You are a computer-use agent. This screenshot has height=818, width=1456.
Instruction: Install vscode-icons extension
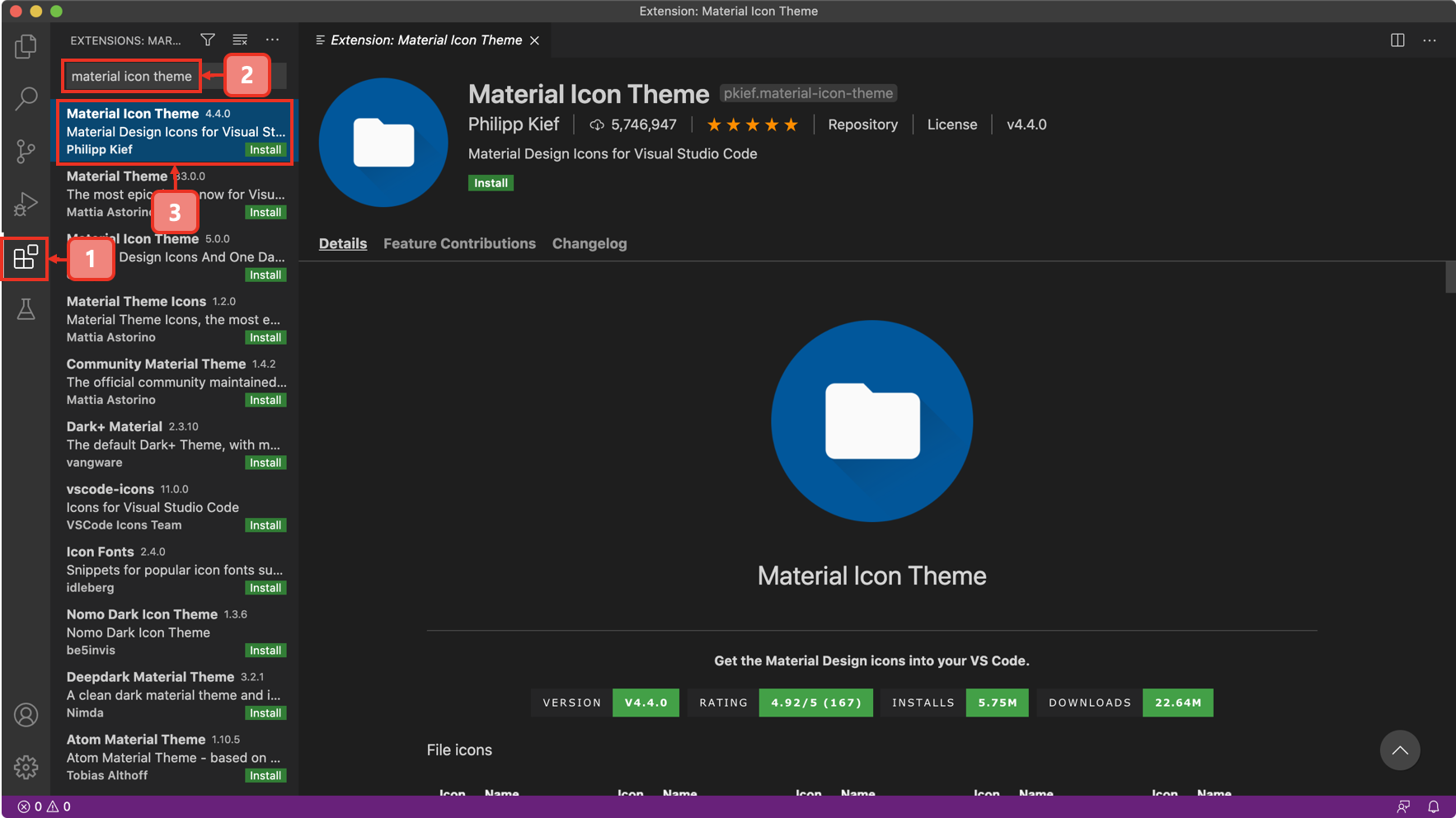click(x=265, y=526)
